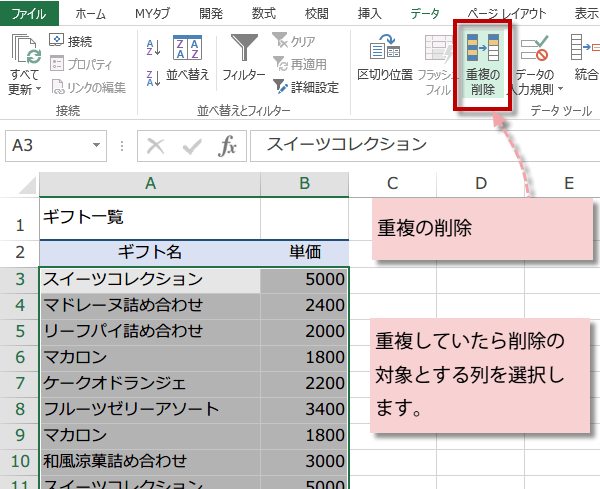This screenshot has height=489, width=600.
Task: Click the select-all corner triangle
Action: click(28, 185)
